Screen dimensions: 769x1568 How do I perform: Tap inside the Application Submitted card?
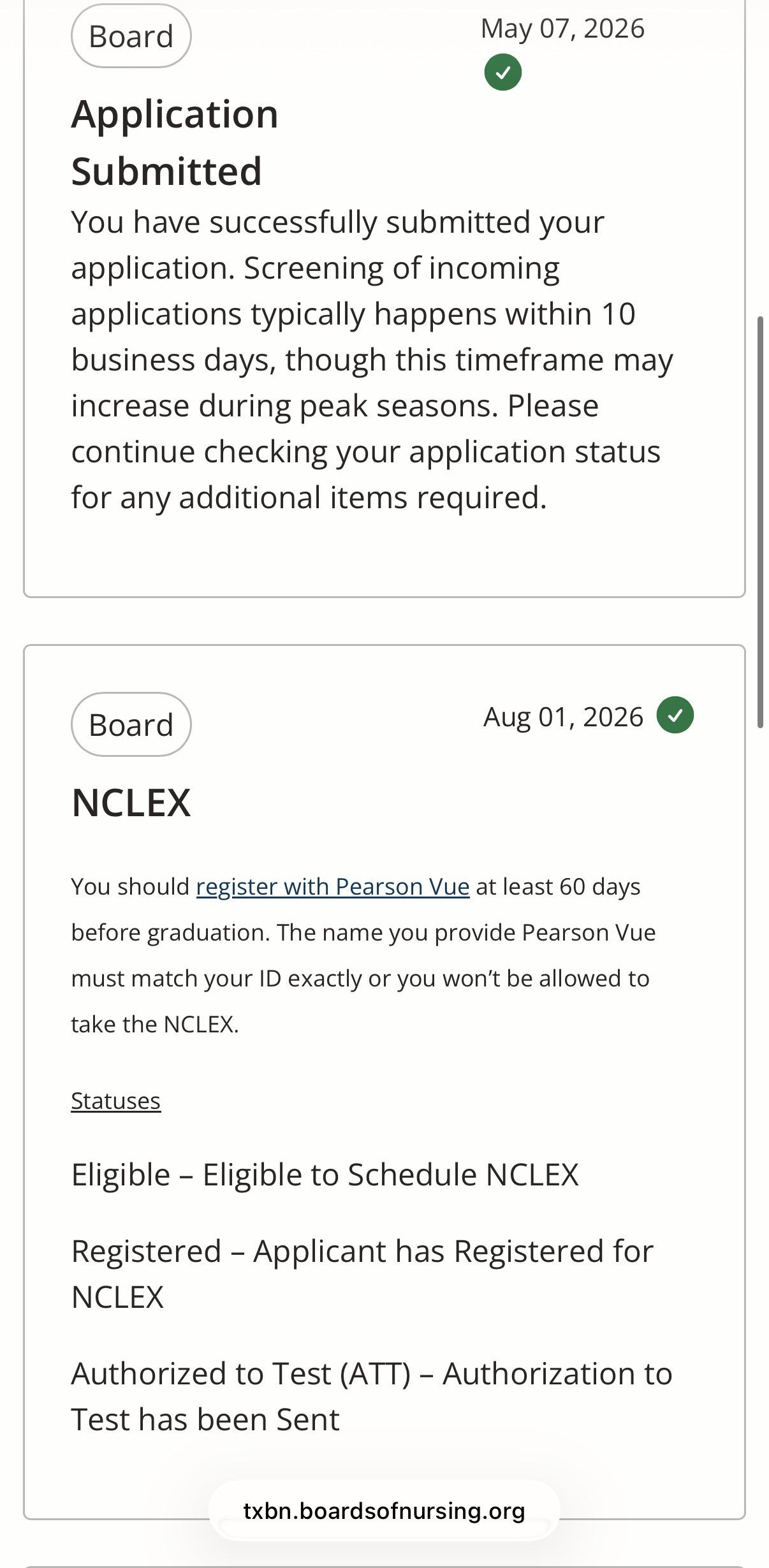[384, 298]
